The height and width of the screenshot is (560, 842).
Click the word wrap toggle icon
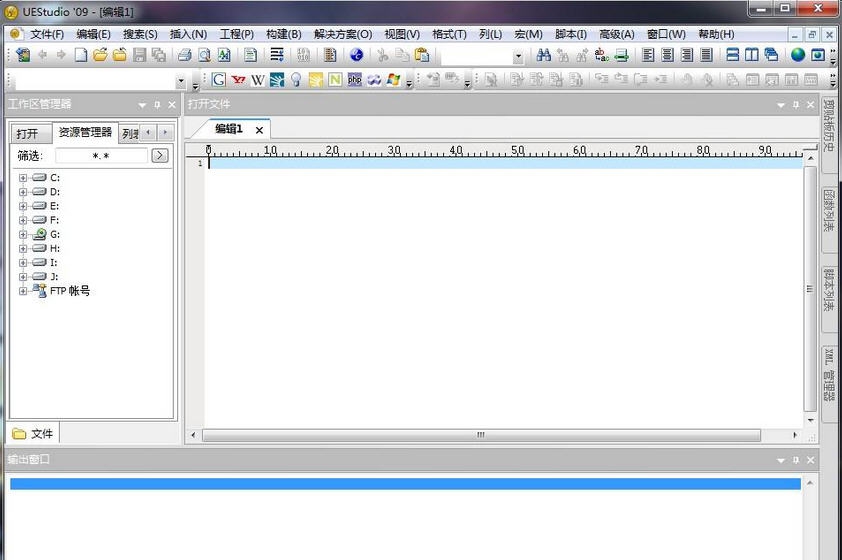[277, 55]
